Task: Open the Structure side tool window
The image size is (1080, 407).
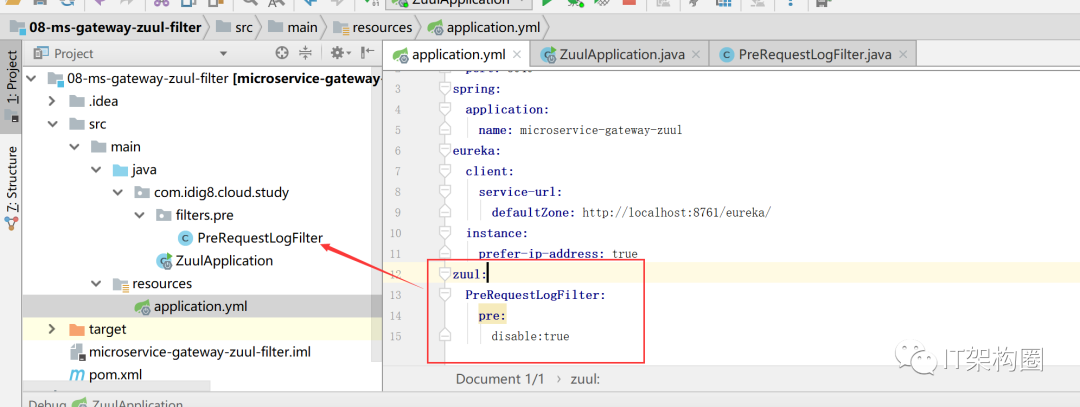Action: coord(12,186)
